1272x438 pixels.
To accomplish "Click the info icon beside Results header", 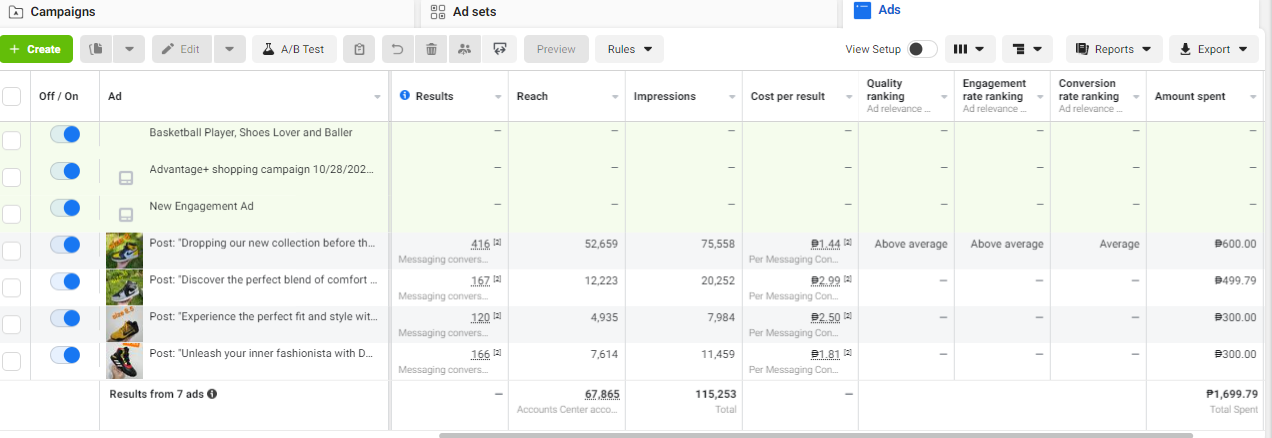I will (405, 96).
